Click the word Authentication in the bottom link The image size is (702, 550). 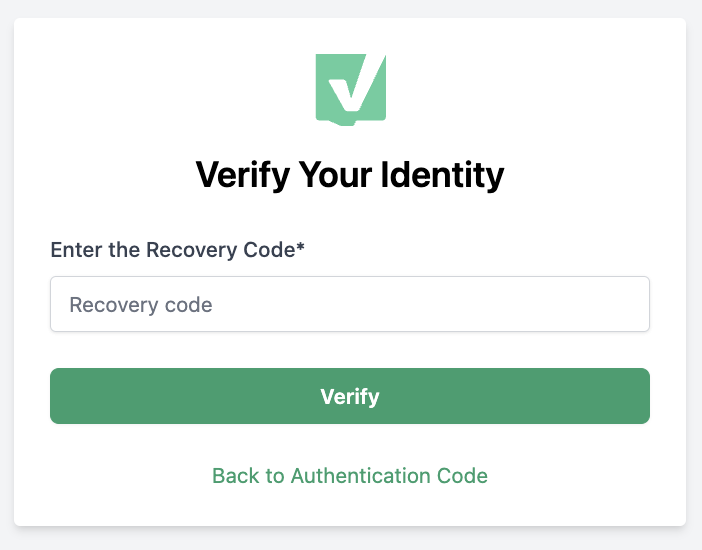tap(361, 476)
